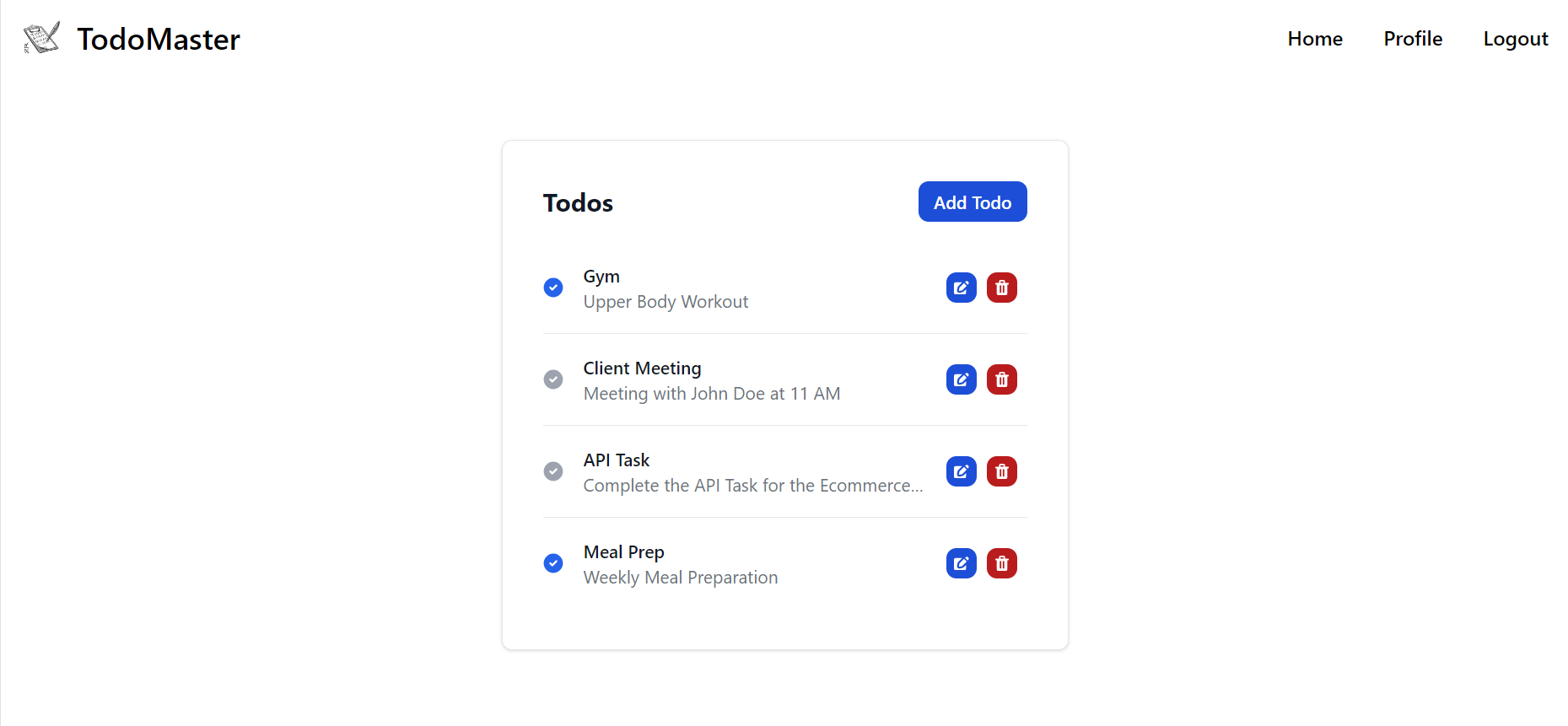
Task: Delete the Gym todo
Action: [x=1001, y=288]
